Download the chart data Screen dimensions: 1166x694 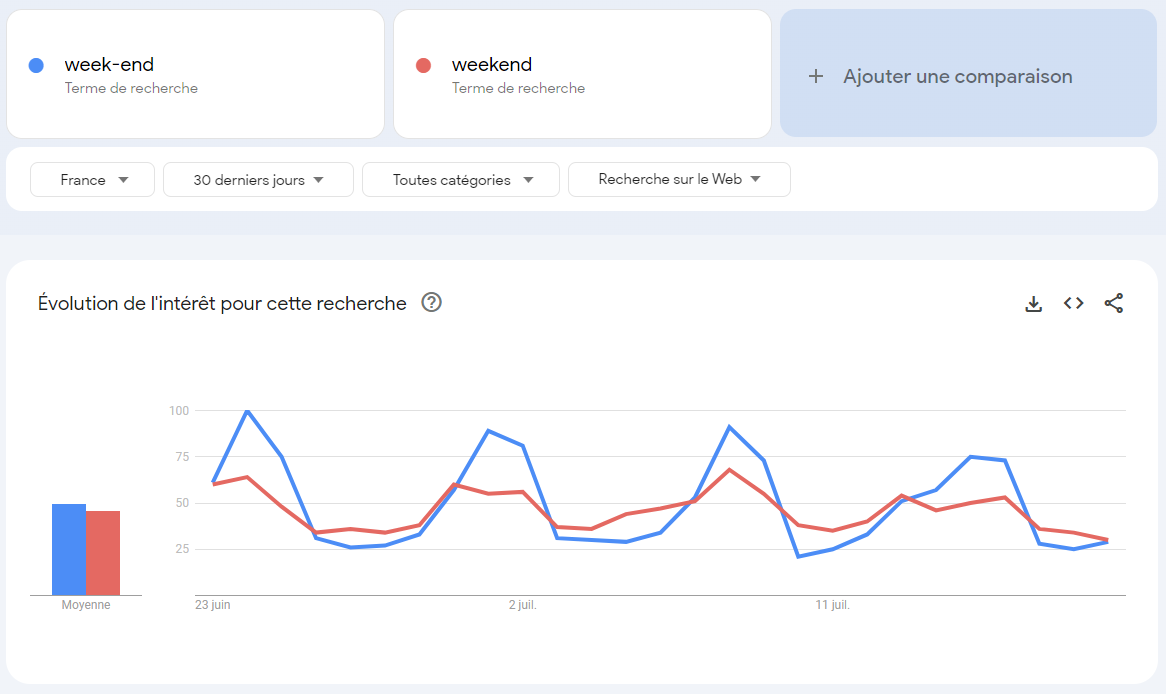coord(1033,303)
